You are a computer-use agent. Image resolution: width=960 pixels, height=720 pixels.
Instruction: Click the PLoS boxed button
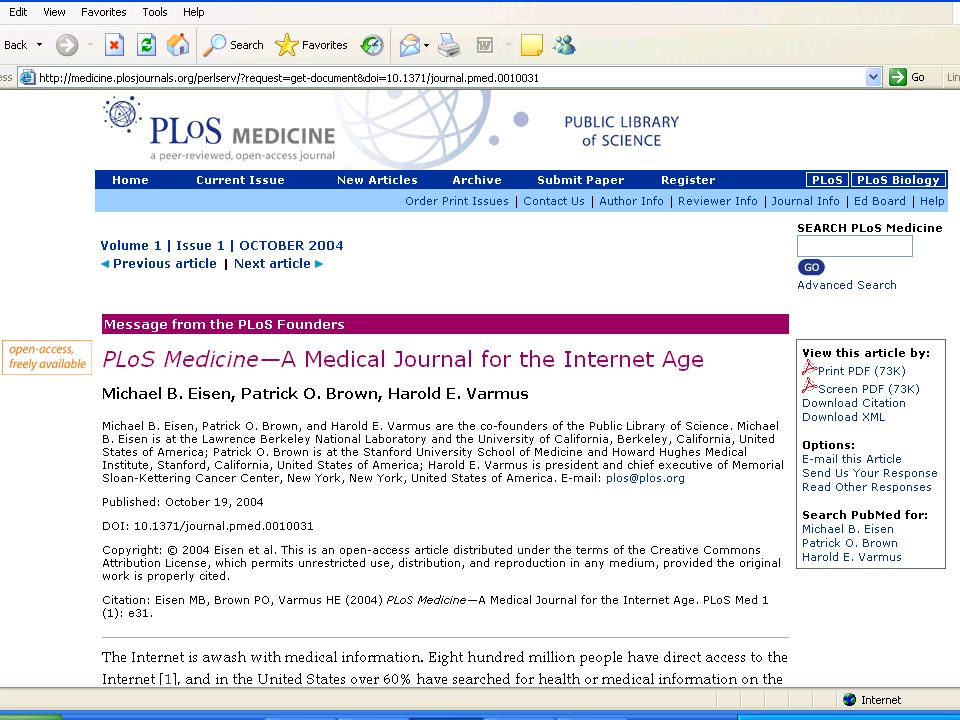[828, 180]
